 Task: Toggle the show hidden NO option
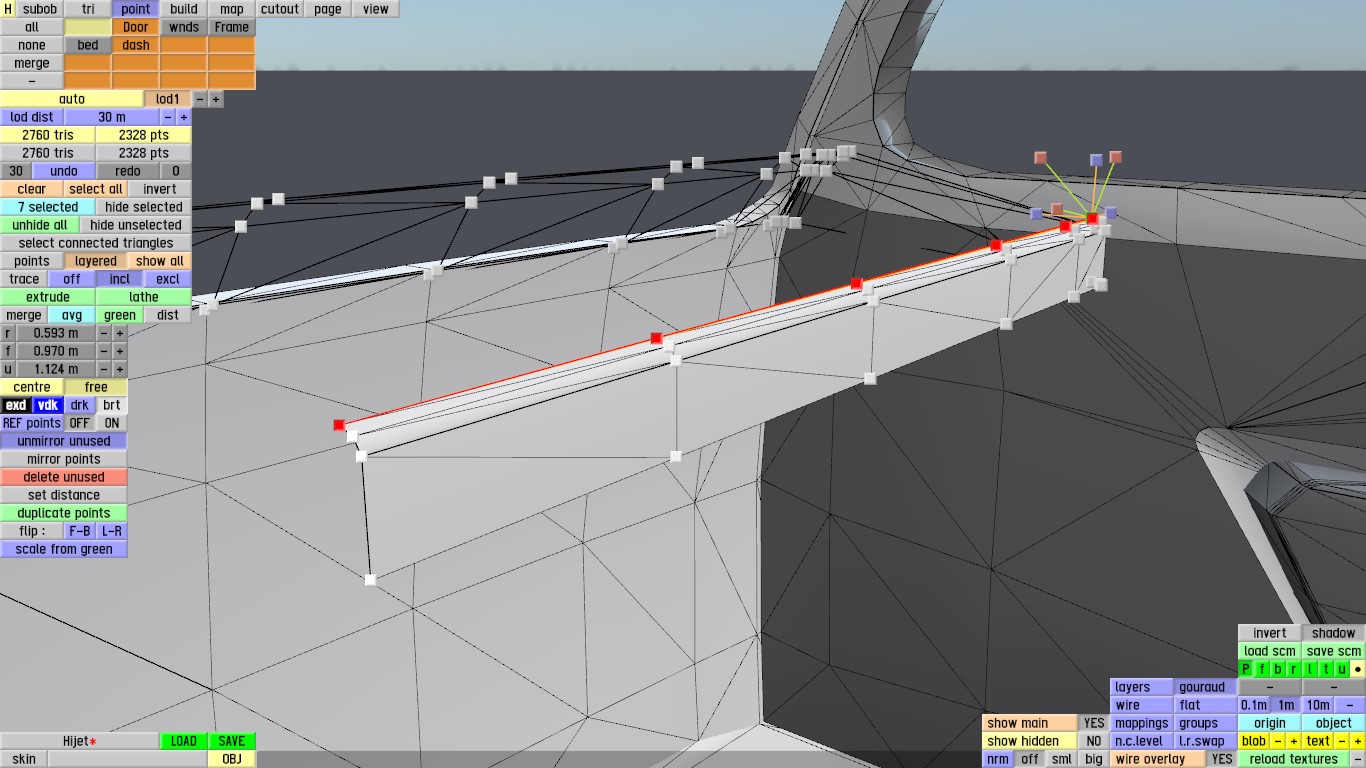(1094, 741)
